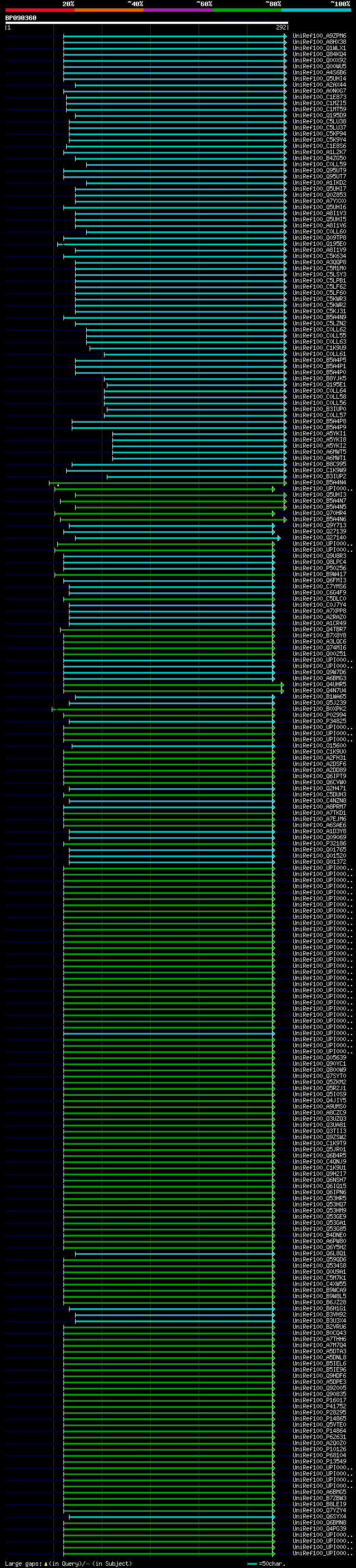Select hit label UniRef100_Q53HR5
Screen dimensions: 356x1568
(x=319, y=1199)
